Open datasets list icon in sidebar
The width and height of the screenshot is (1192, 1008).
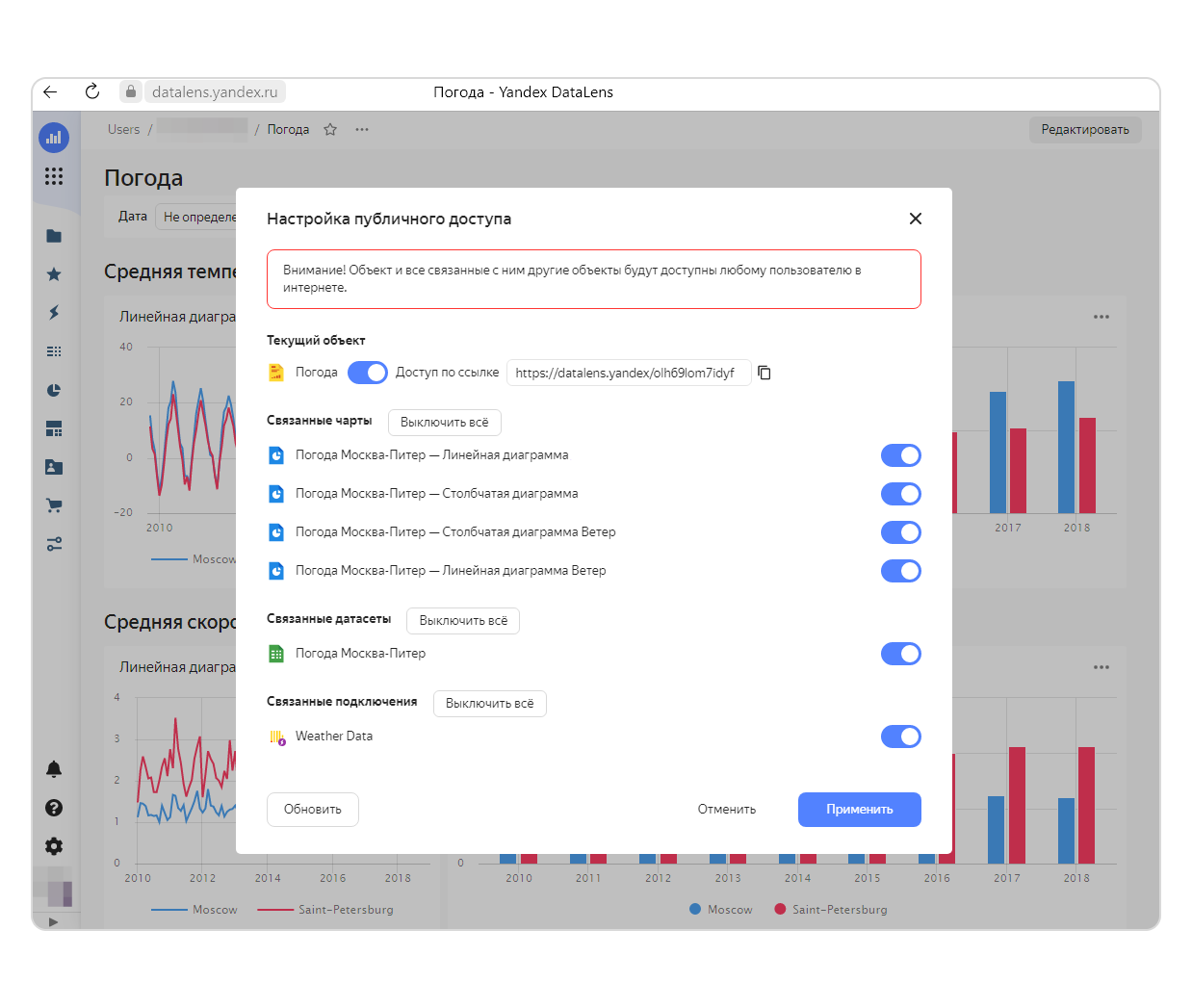(54, 351)
